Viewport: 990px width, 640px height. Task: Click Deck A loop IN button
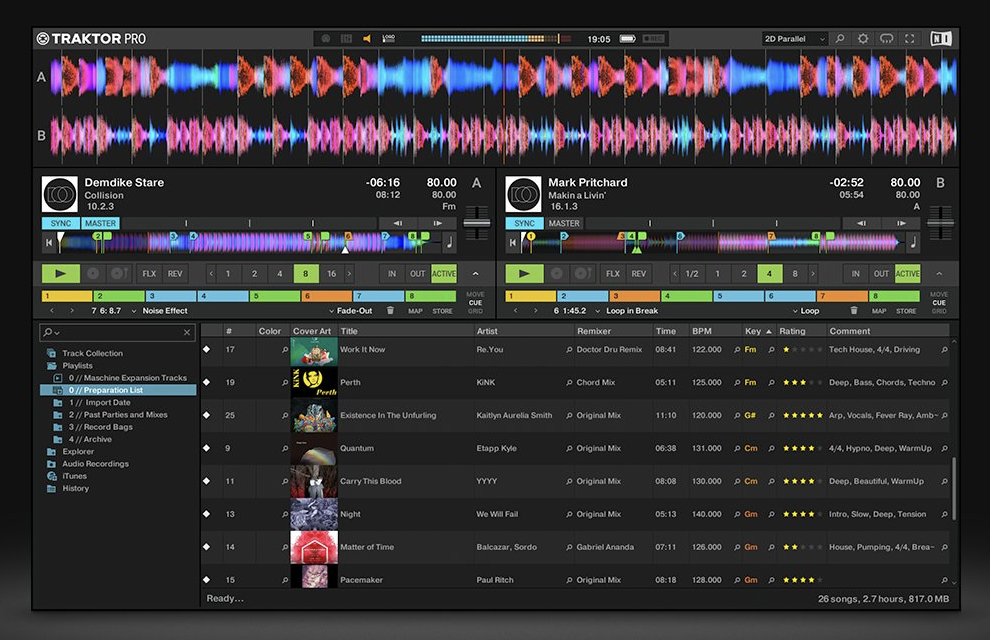point(391,273)
